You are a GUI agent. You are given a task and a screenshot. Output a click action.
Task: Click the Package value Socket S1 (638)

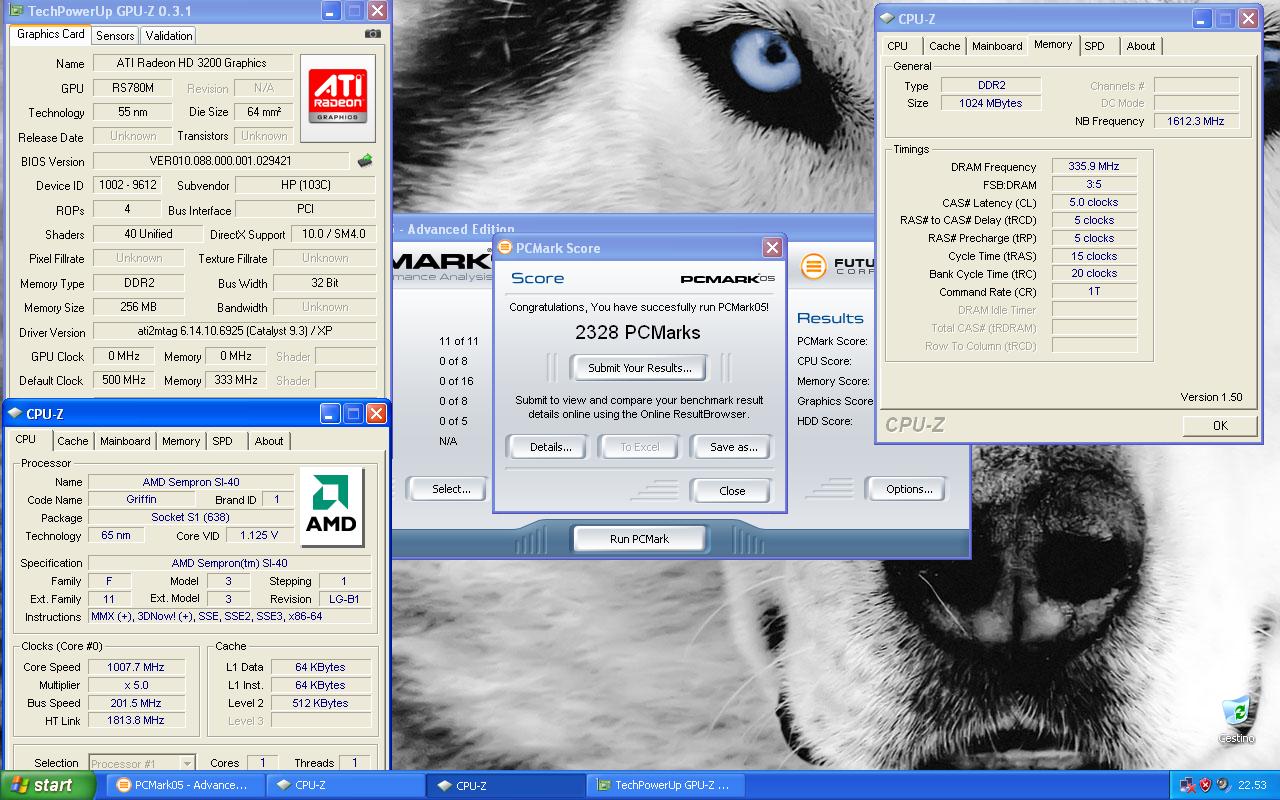(x=191, y=517)
